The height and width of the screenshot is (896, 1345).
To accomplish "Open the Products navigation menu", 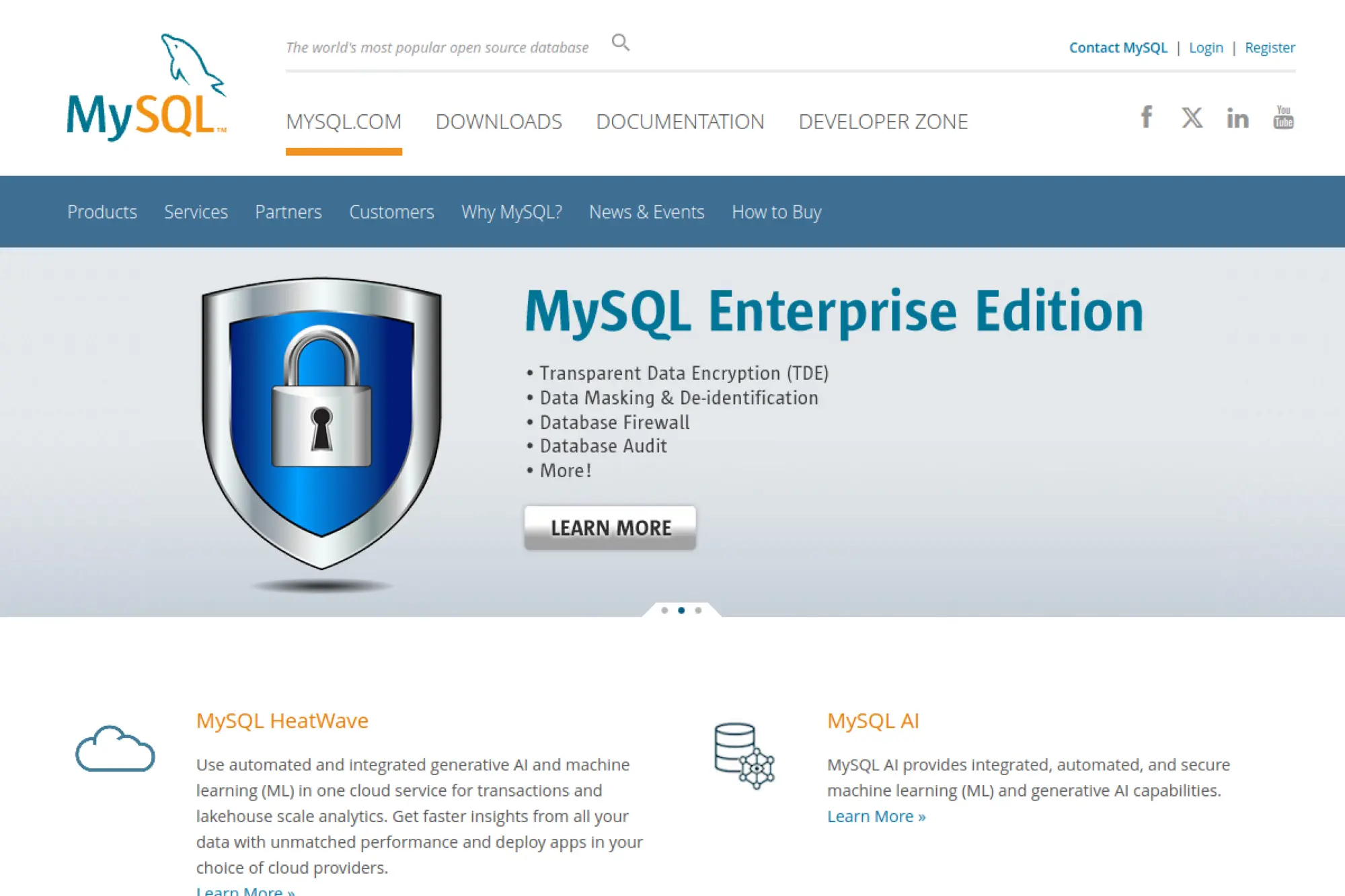I will pyautogui.click(x=102, y=212).
